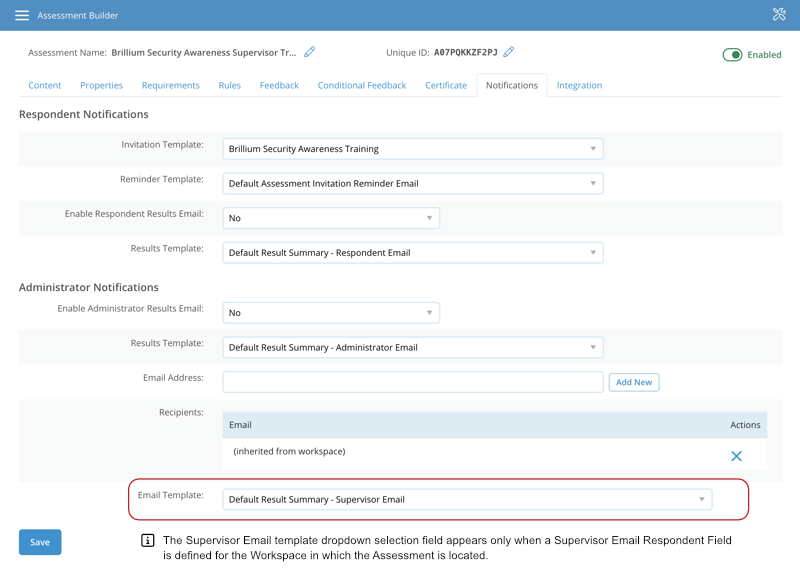
Task: Switch to the Content tab
Action: (x=44, y=85)
